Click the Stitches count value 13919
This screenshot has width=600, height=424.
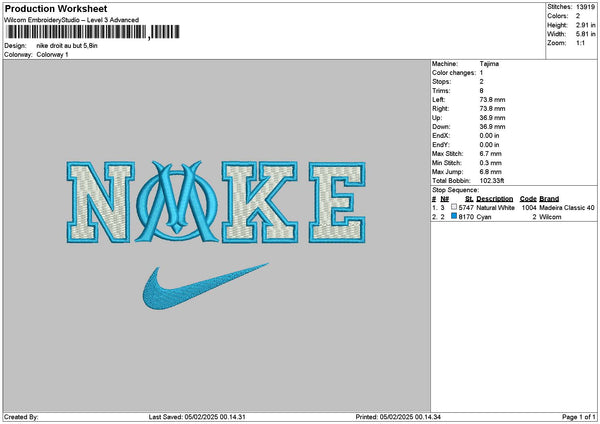[586, 6]
